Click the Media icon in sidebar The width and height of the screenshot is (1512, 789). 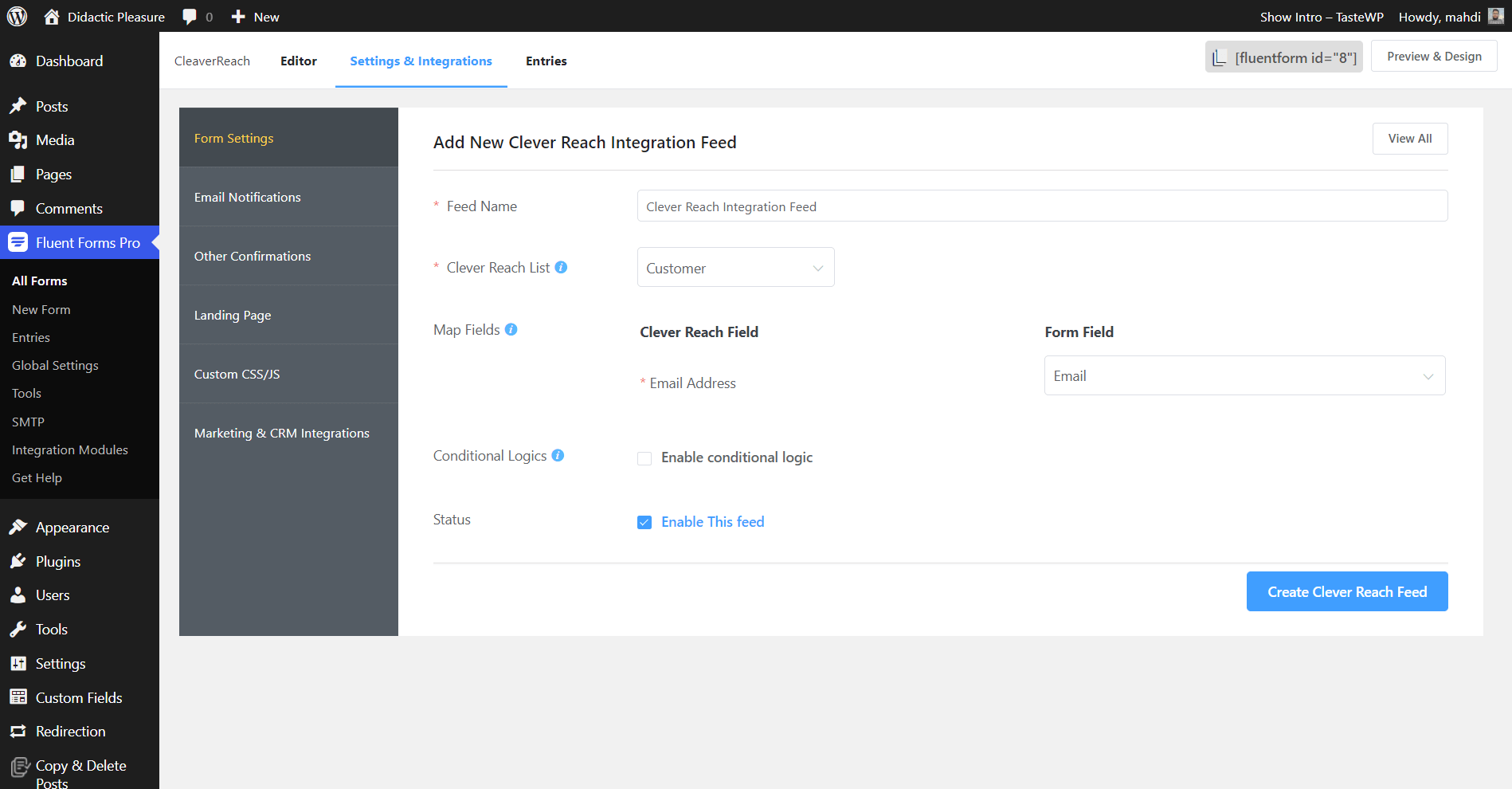coord(18,140)
